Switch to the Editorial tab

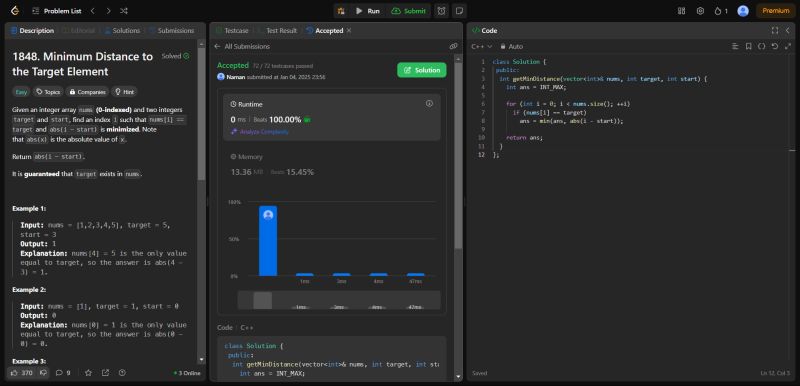(x=79, y=31)
